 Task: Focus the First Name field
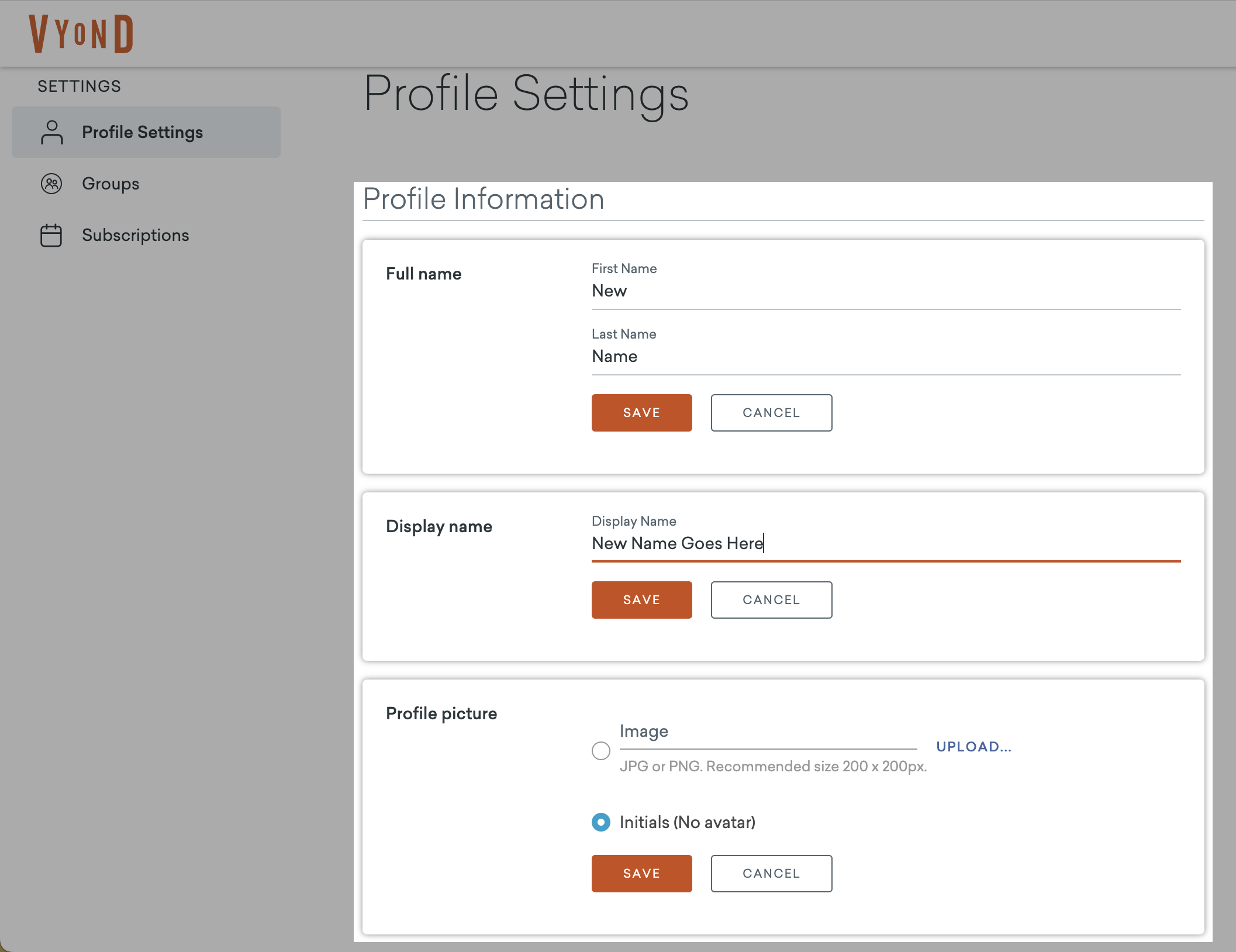[x=885, y=291]
